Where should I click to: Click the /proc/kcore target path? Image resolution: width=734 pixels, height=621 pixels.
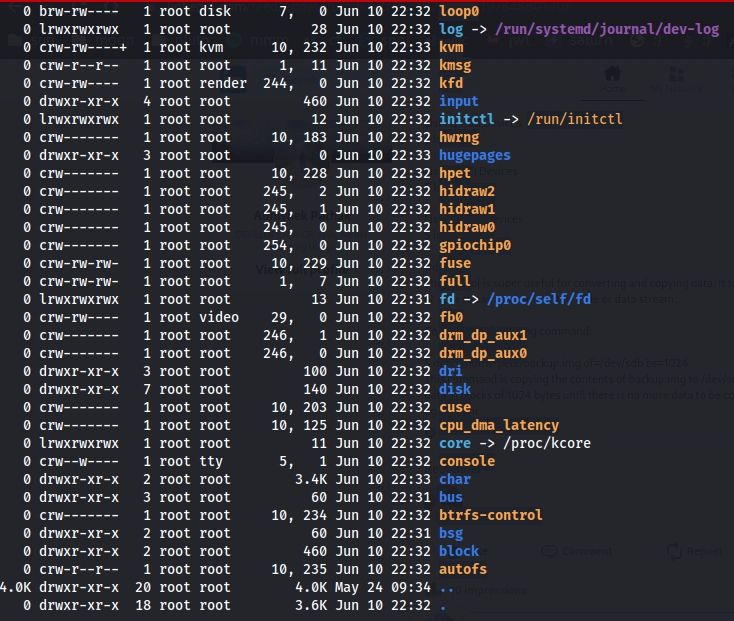click(x=547, y=444)
